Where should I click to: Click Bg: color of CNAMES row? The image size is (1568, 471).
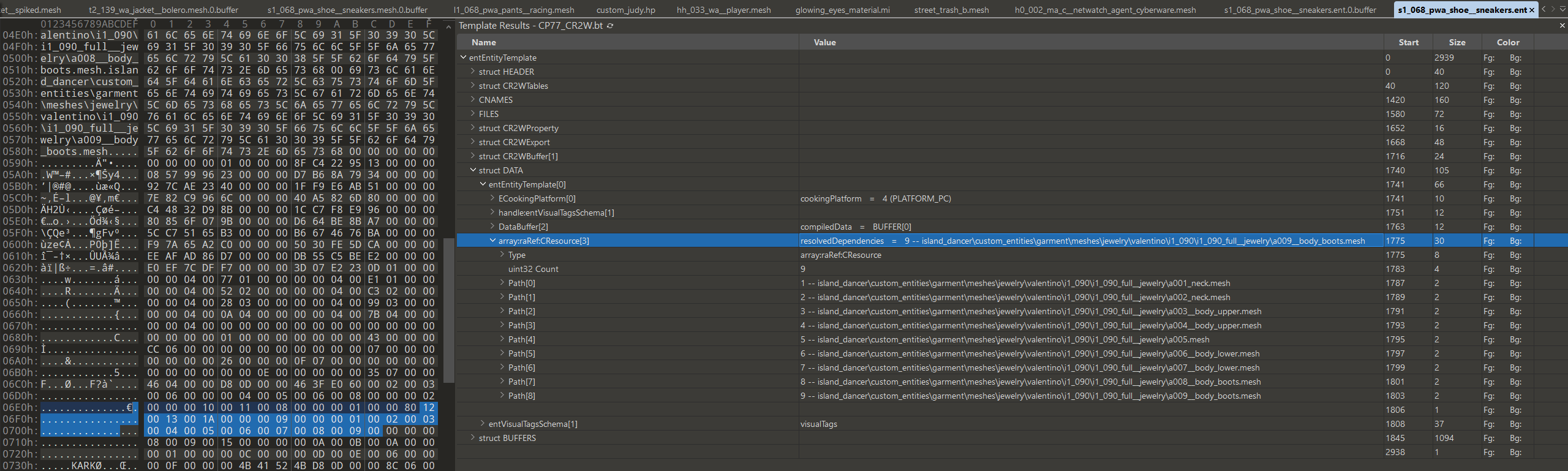click(x=1515, y=100)
